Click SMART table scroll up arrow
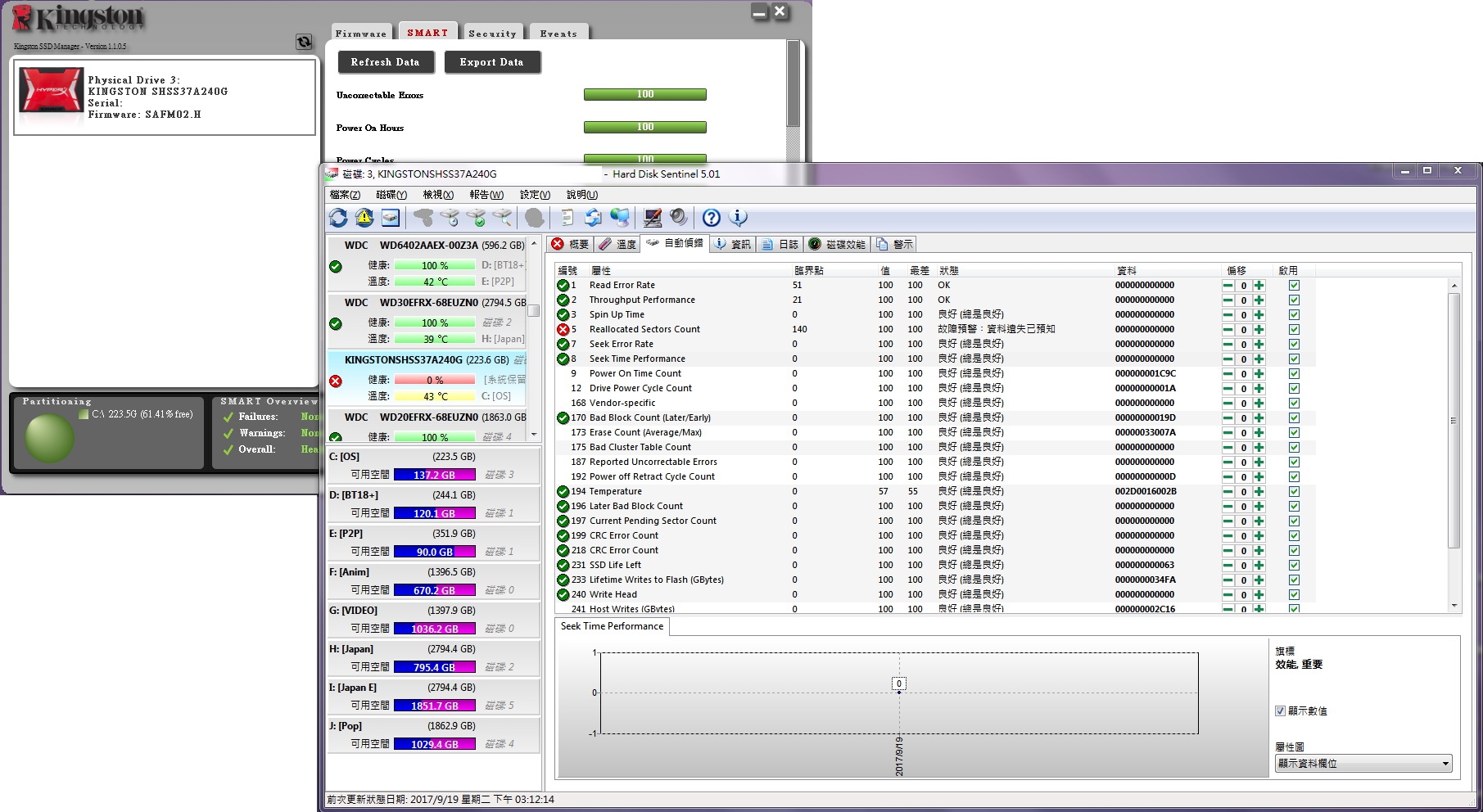Screen dimensions: 1483x812 coord(1454,286)
